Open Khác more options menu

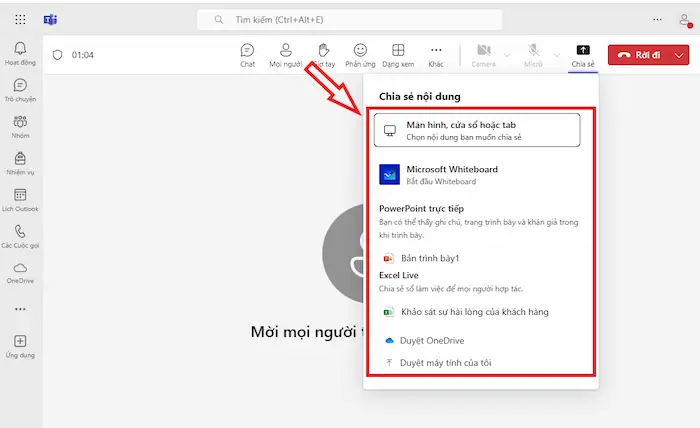tap(435, 54)
